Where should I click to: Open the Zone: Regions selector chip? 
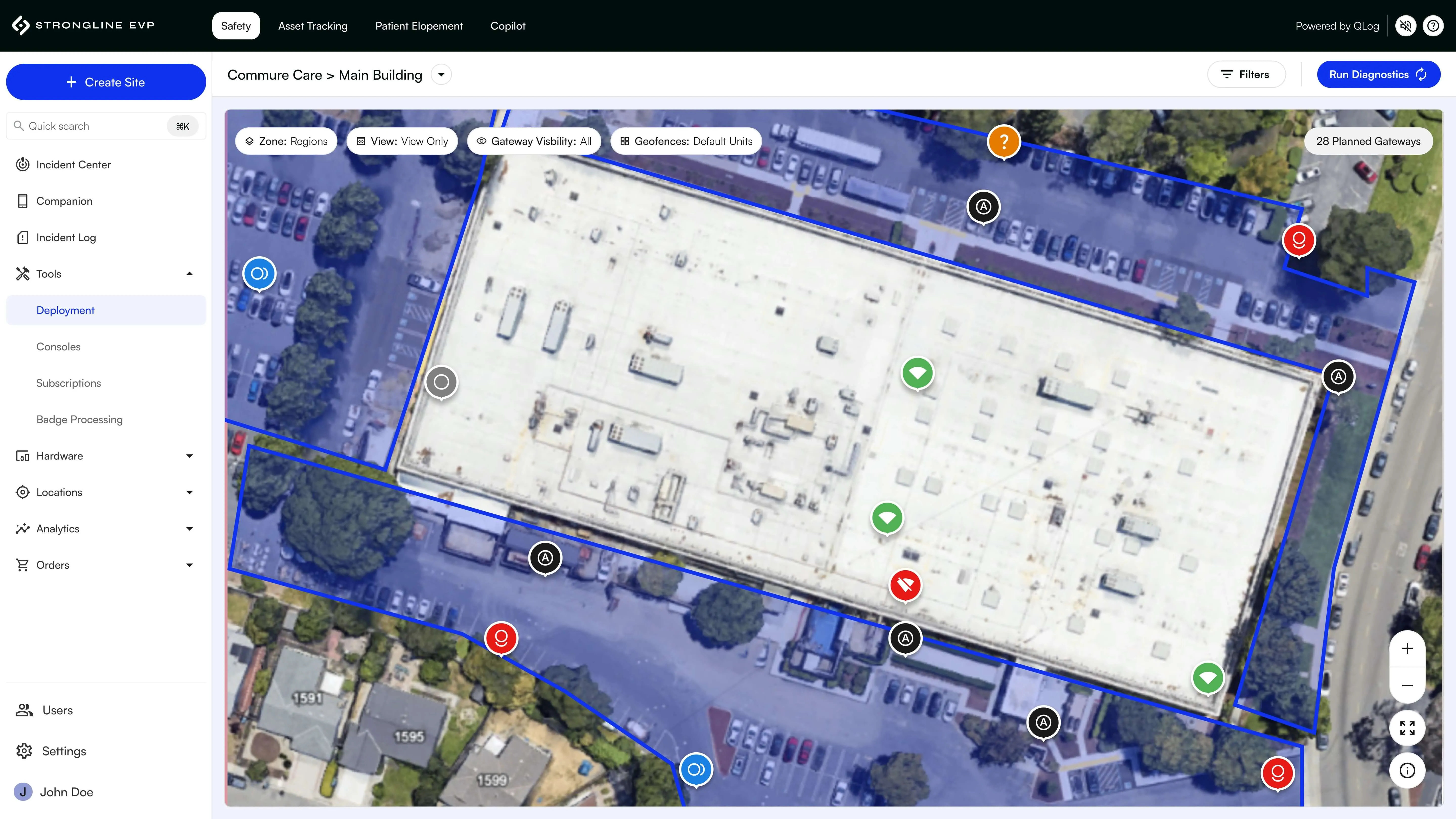(x=286, y=141)
